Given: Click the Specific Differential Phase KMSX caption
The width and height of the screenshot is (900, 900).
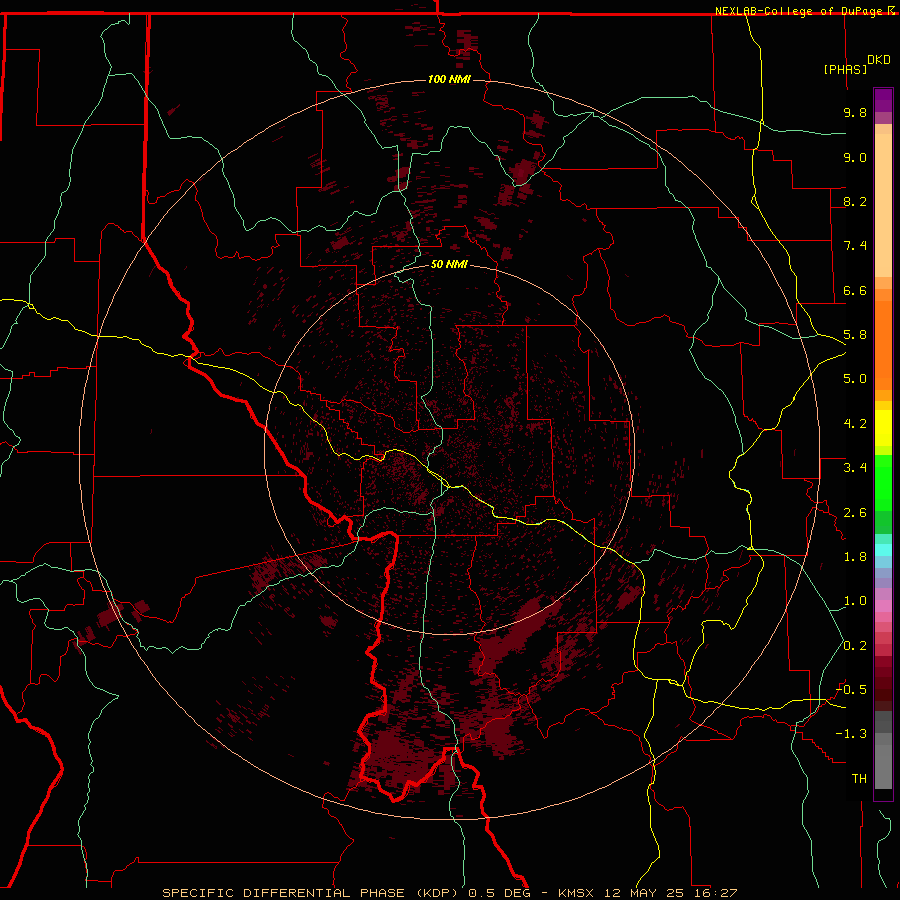Looking at the screenshot, I should pyautogui.click(x=449, y=893).
